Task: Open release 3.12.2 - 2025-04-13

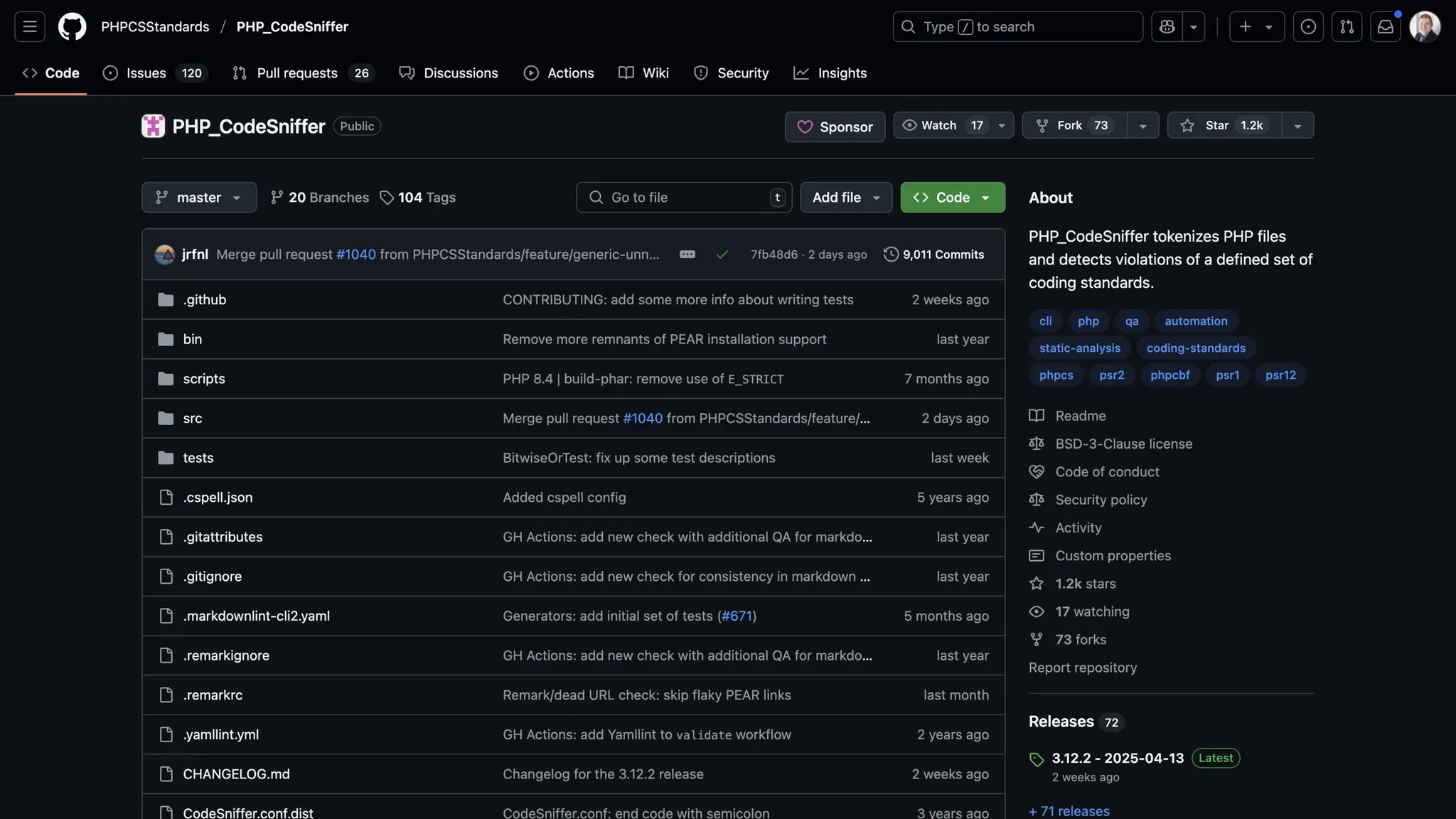Action: coord(1118,759)
